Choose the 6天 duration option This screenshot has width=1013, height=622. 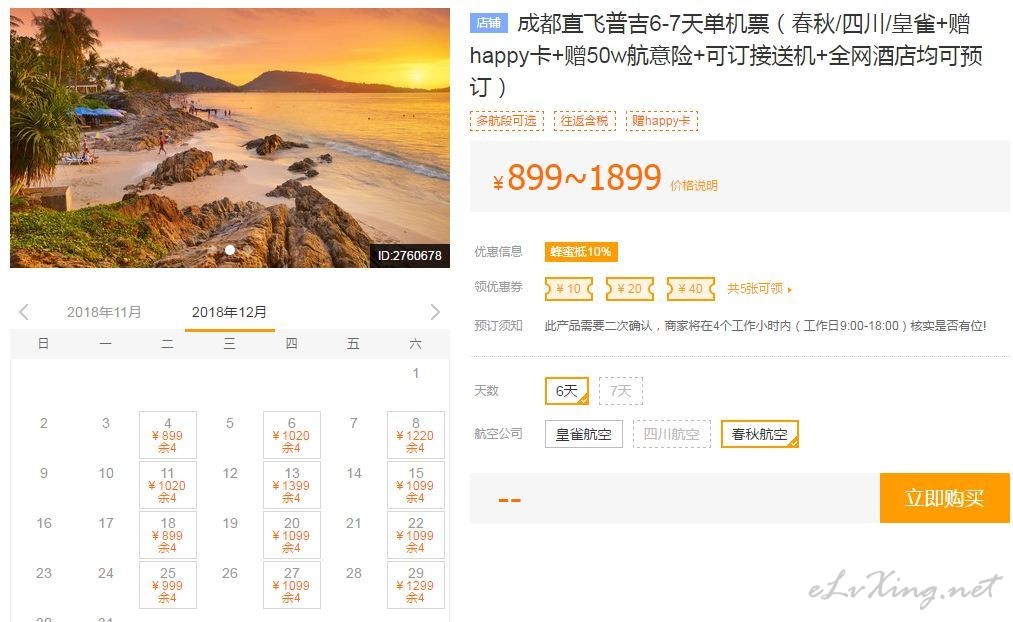567,391
